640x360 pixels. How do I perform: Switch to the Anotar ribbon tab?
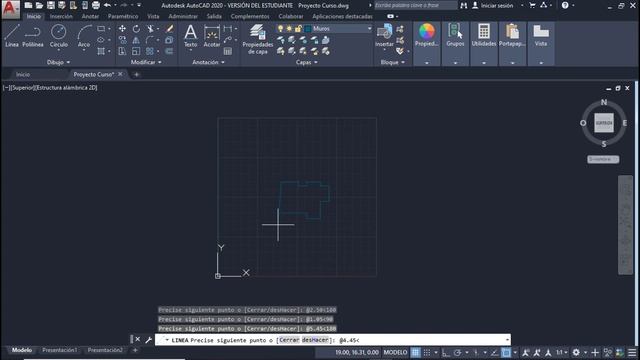tap(90, 16)
